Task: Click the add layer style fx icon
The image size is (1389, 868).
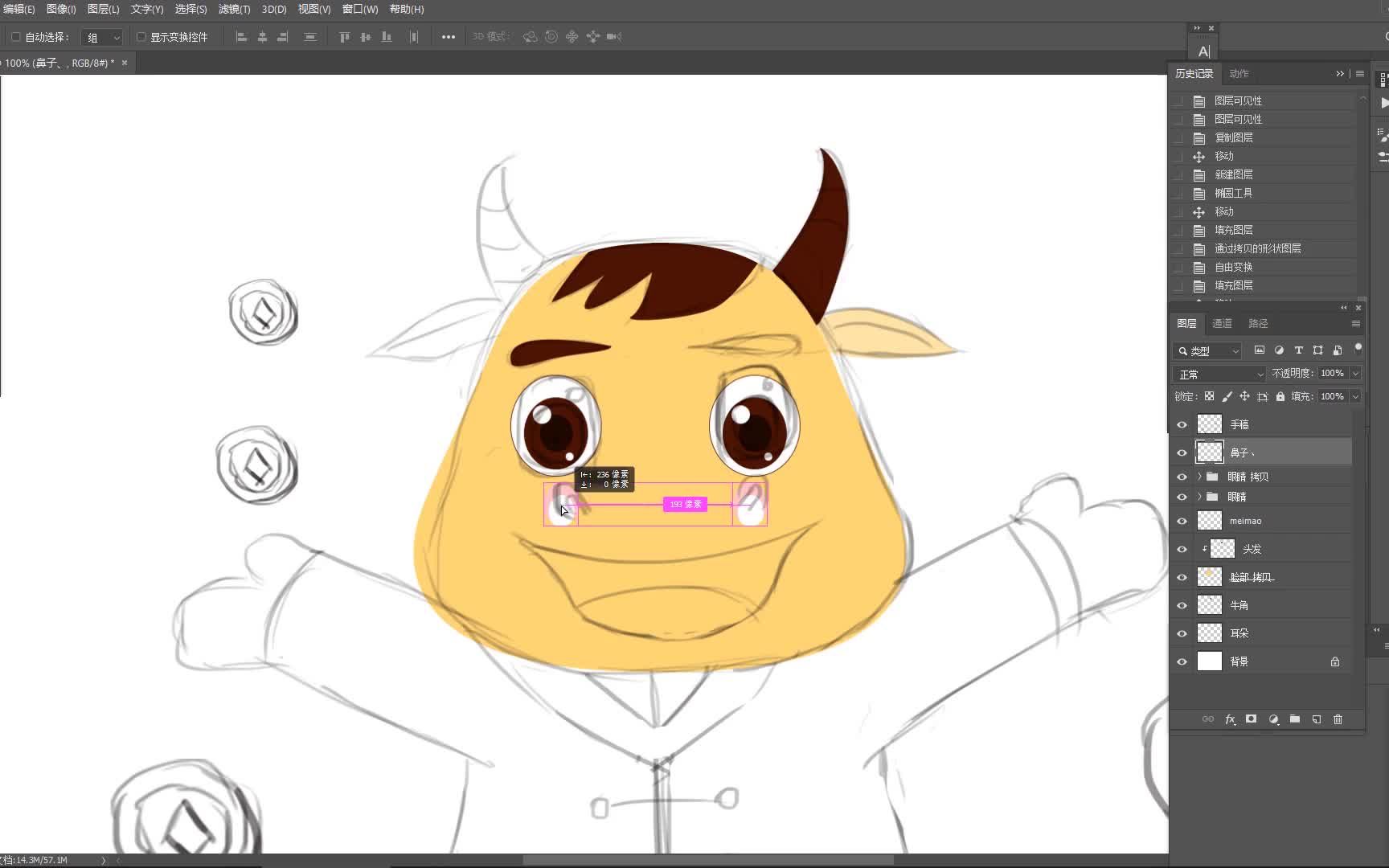Action: pos(1230,719)
